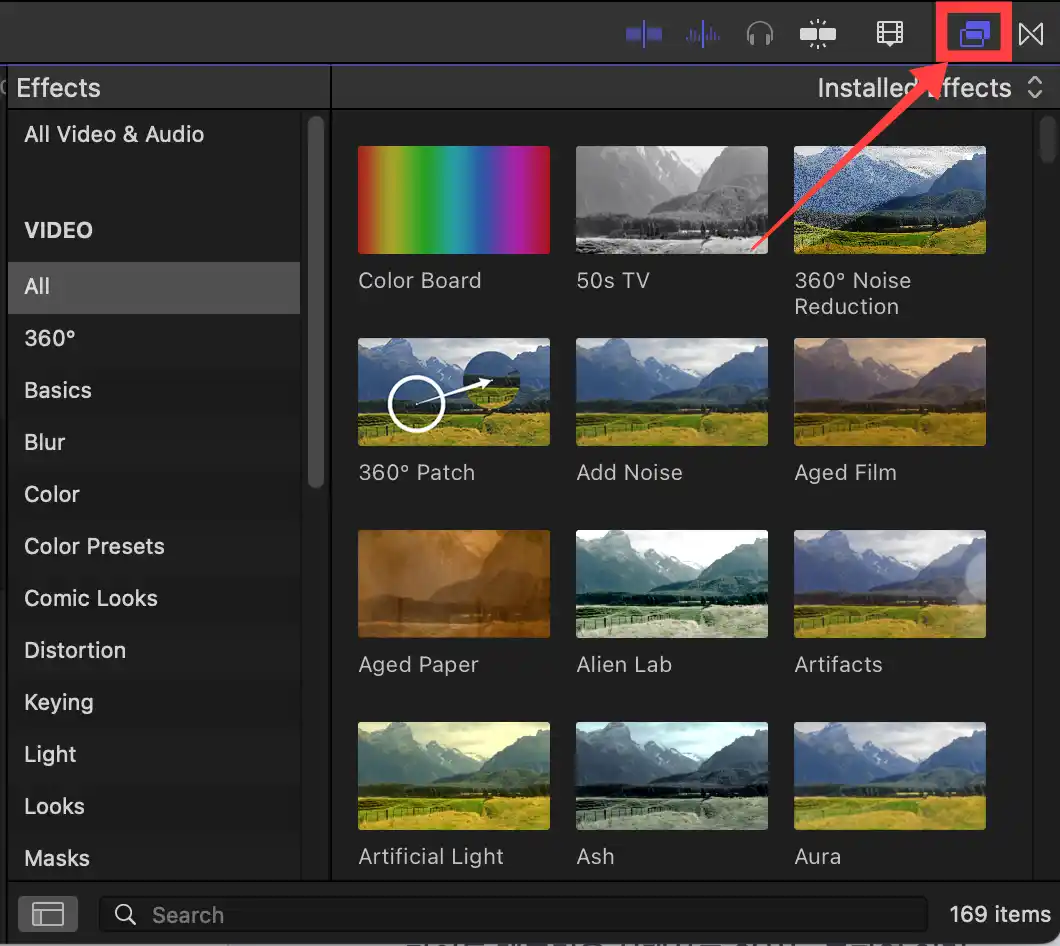This screenshot has width=1060, height=946.
Task: Select the Comic Looks category
Action: tap(154, 598)
